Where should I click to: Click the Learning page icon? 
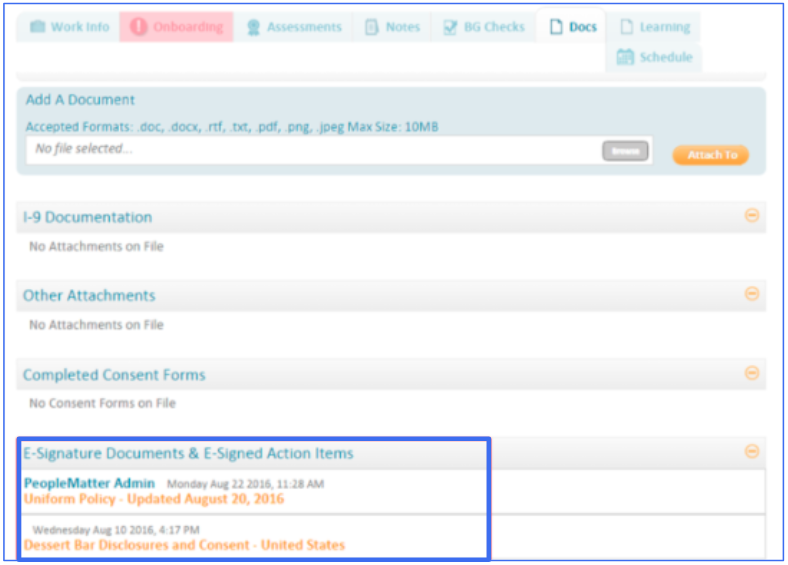point(626,27)
